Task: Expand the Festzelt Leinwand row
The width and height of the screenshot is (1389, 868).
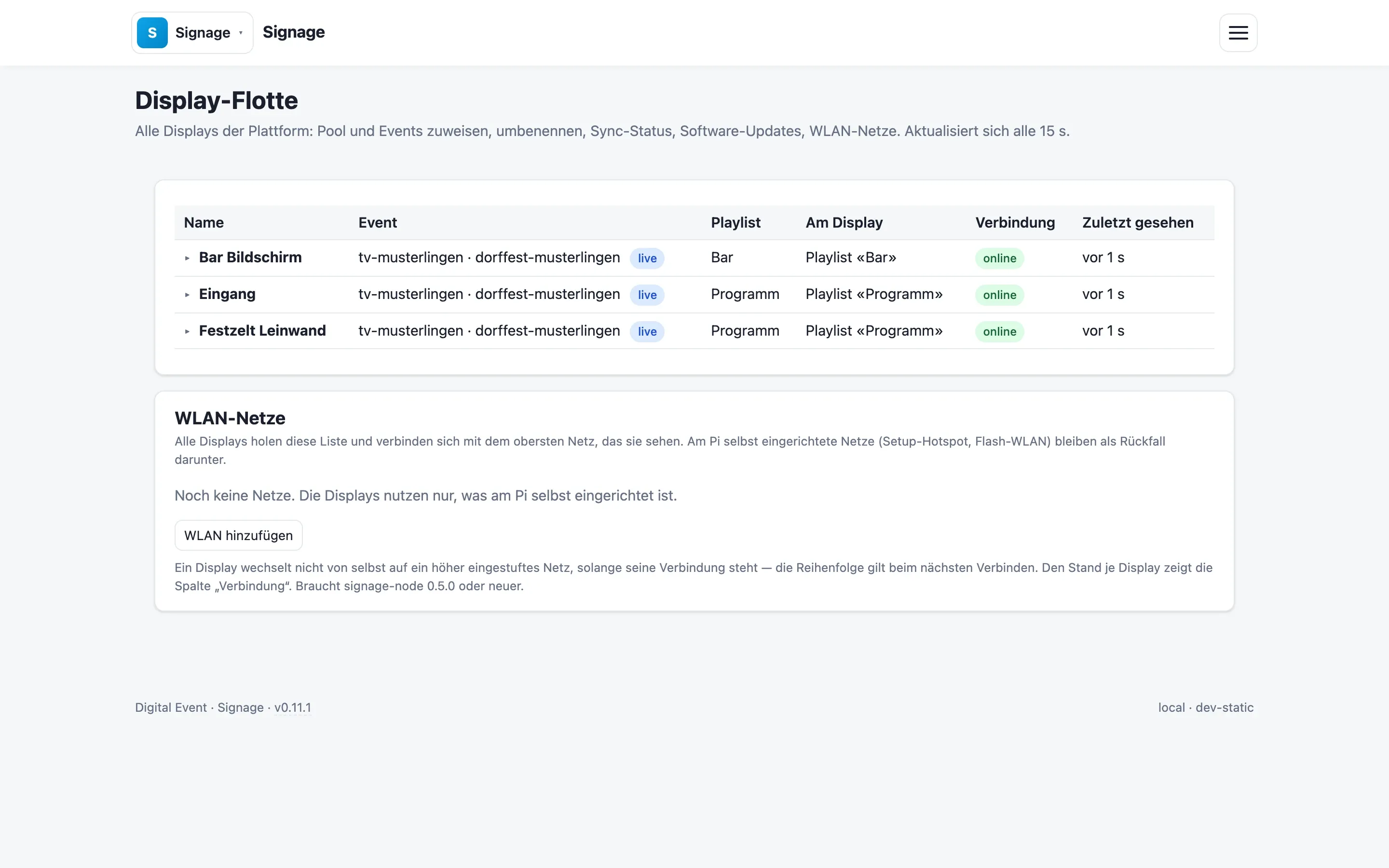Action: point(187,332)
